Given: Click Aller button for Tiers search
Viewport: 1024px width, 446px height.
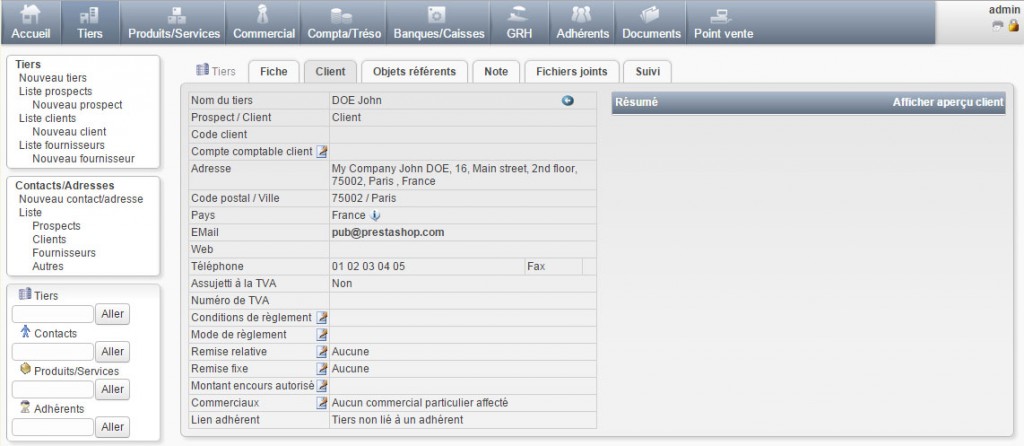Looking at the screenshot, I should (x=113, y=314).
